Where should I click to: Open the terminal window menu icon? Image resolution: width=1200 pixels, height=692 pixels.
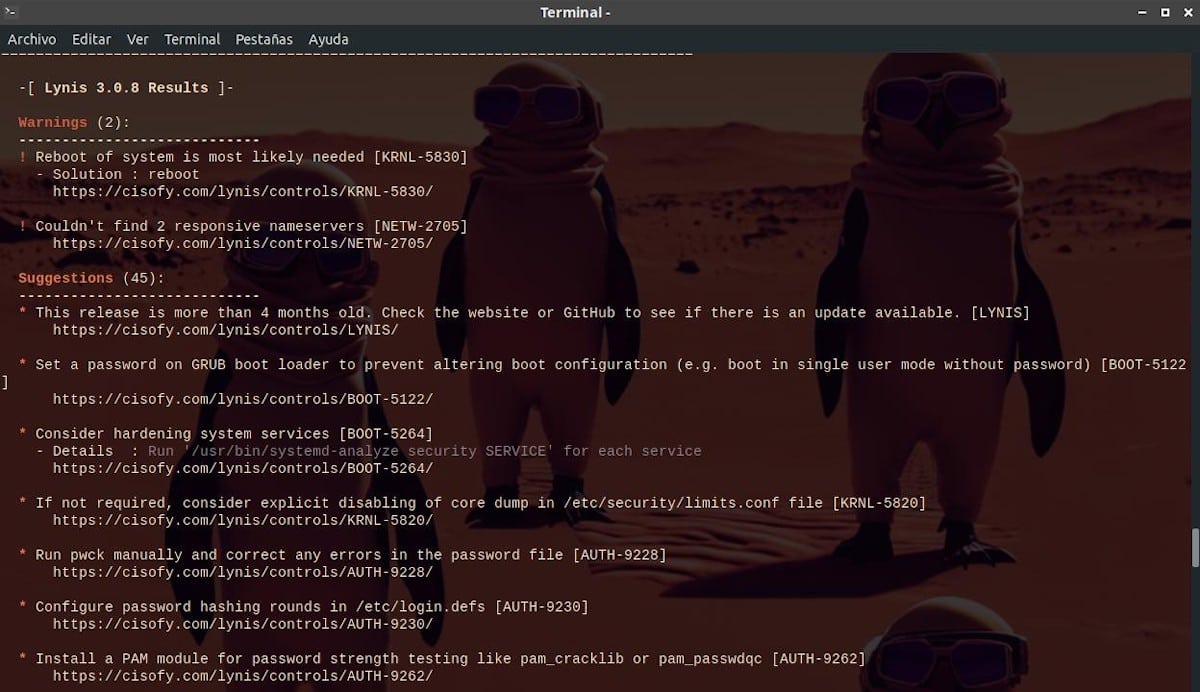pyautogui.click(x=11, y=12)
